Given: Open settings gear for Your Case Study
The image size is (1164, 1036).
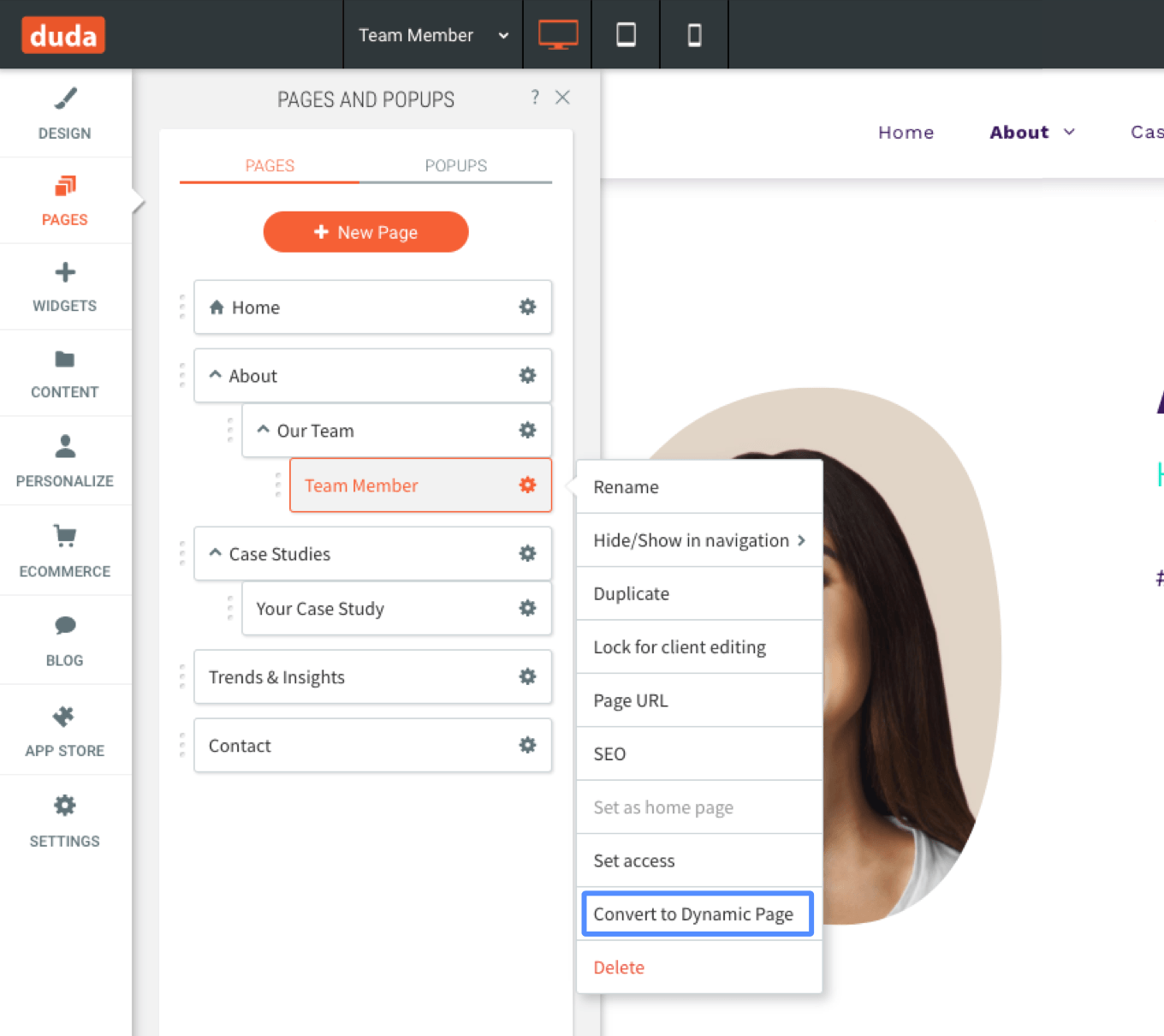Looking at the screenshot, I should pyautogui.click(x=528, y=608).
